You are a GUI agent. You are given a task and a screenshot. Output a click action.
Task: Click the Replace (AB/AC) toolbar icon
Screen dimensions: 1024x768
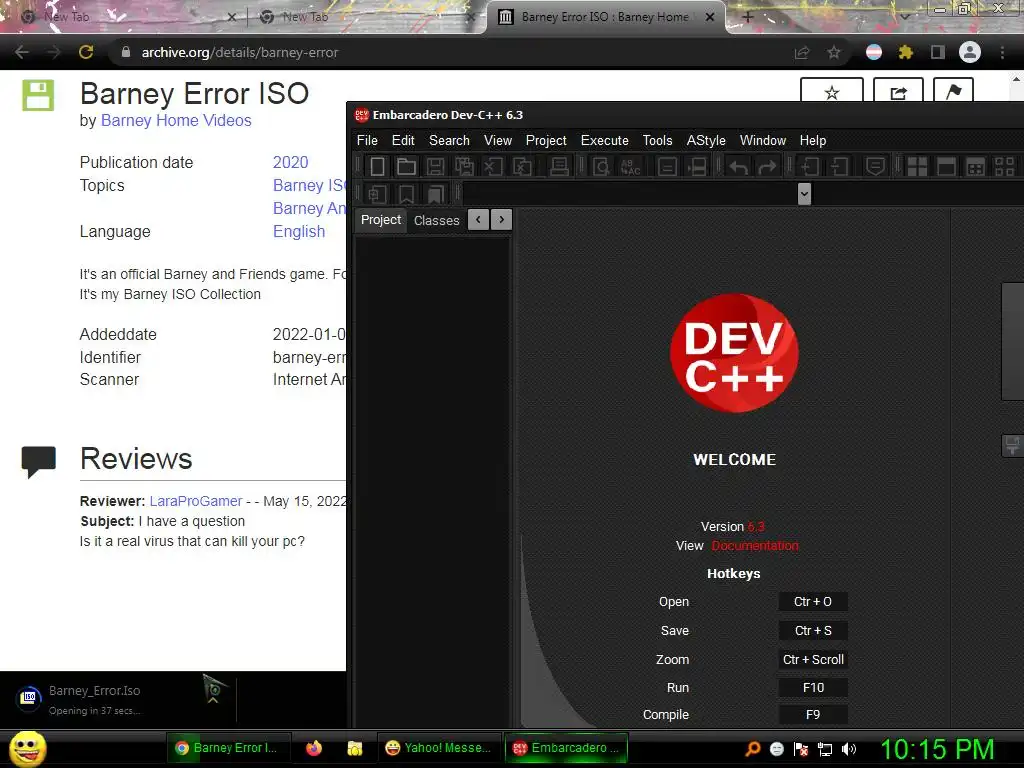click(x=630, y=167)
